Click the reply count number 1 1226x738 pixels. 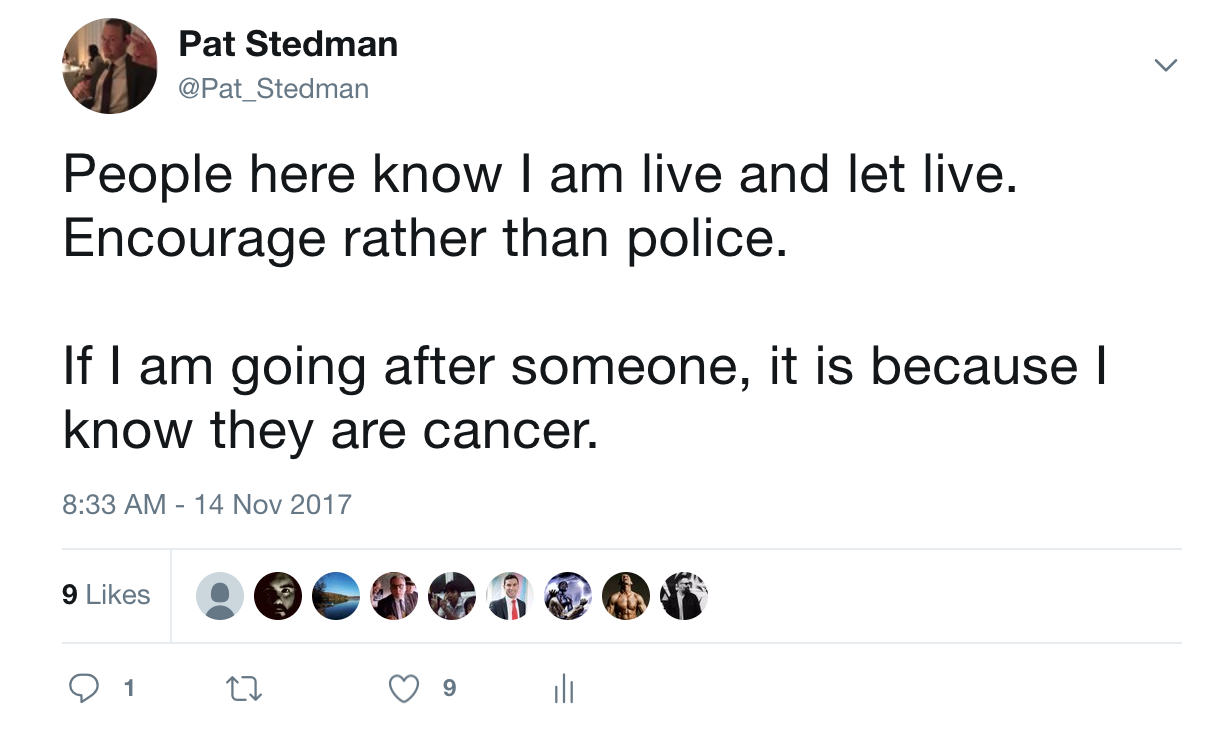click(128, 689)
